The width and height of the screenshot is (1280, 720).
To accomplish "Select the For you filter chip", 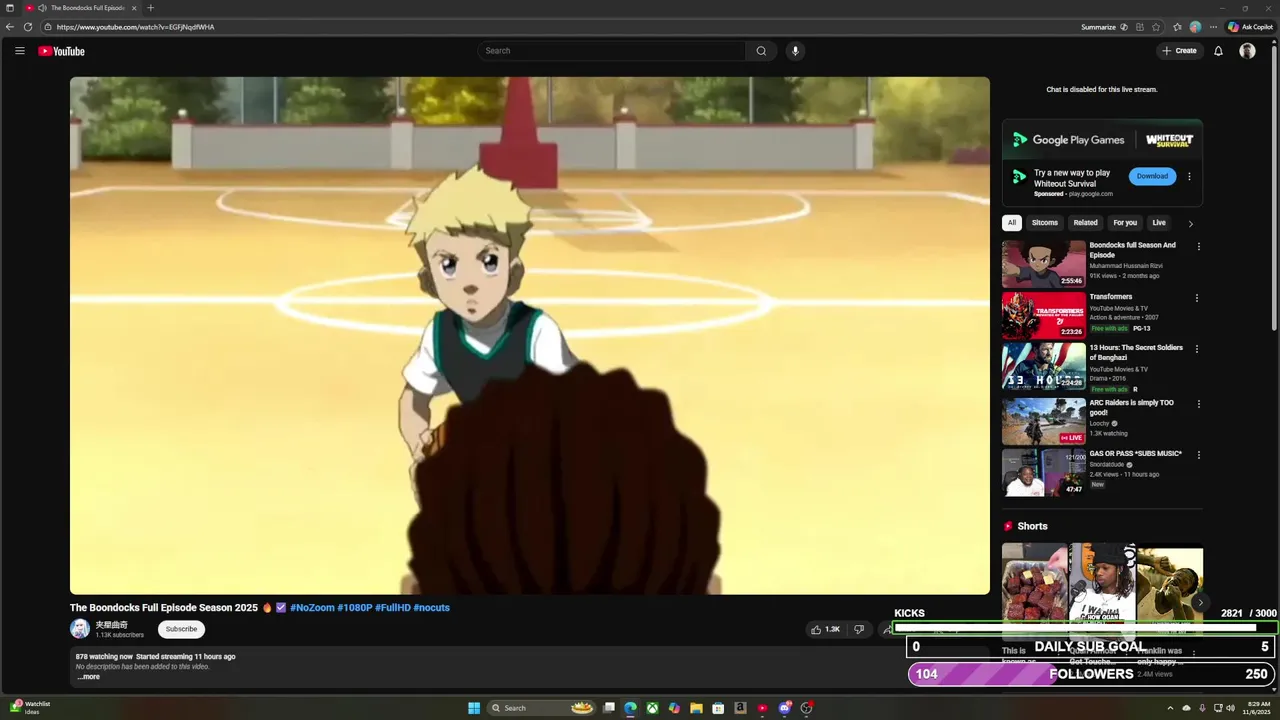I will (x=1125, y=223).
